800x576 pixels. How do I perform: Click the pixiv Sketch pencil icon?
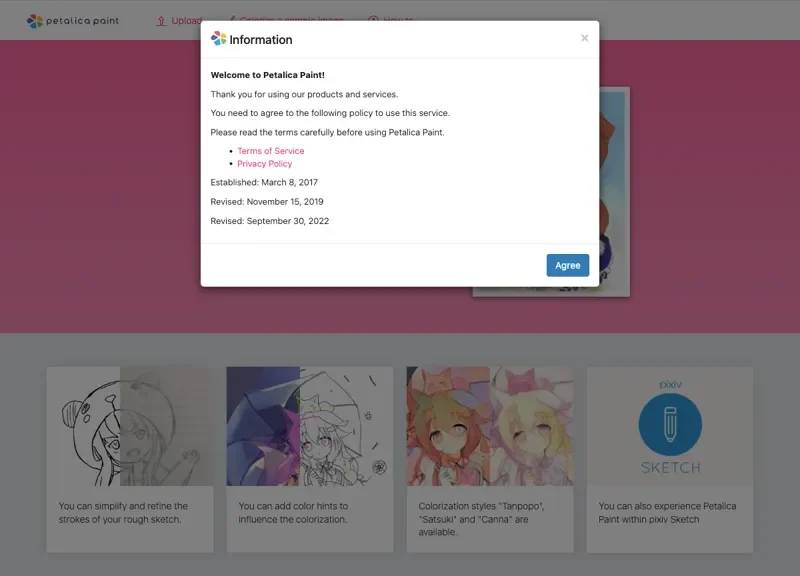tap(670, 424)
